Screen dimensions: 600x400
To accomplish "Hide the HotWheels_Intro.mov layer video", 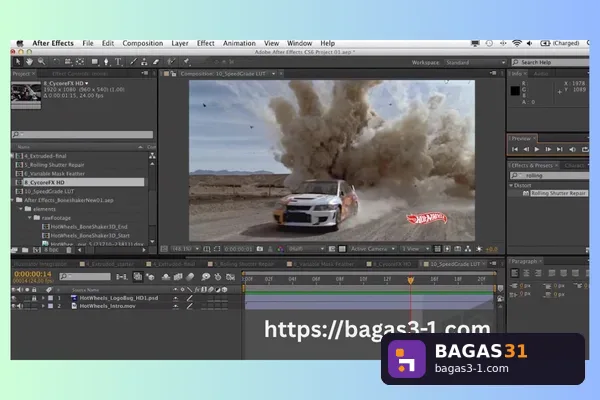I will (14, 306).
